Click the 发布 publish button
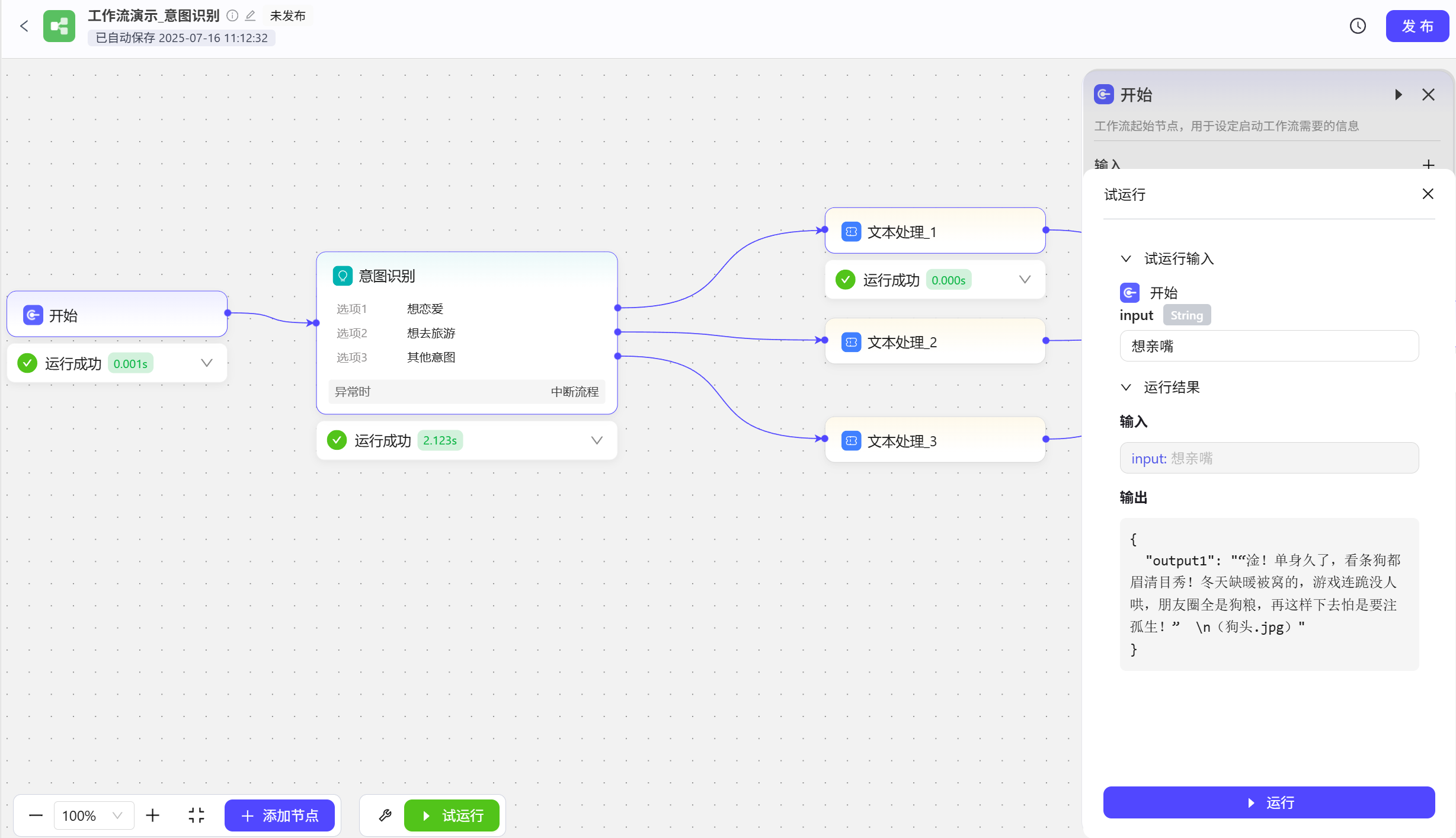This screenshot has height=838, width=1456. 1416,26
